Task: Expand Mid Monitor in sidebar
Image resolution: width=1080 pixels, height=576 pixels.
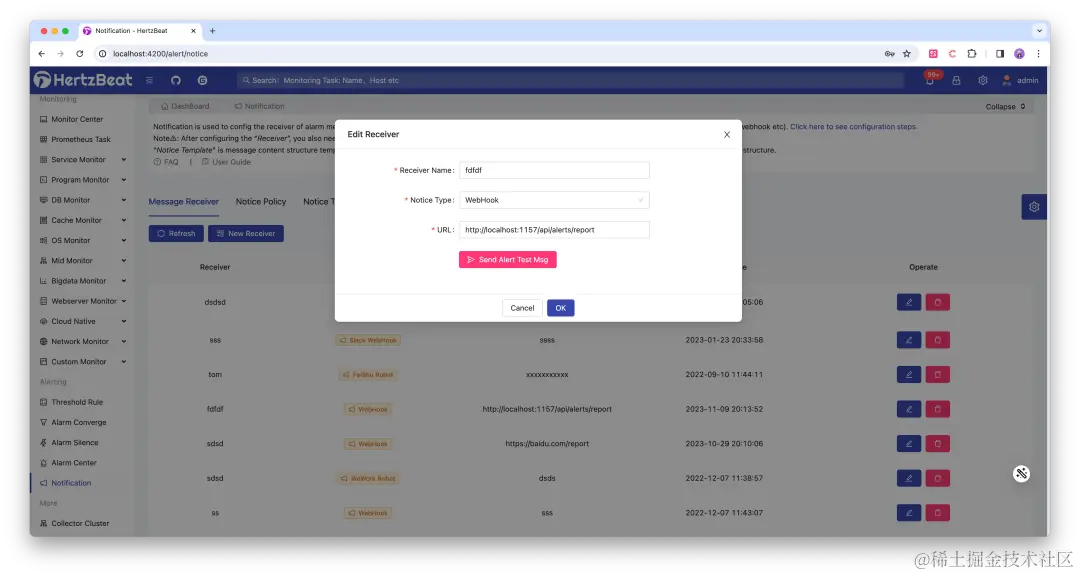Action: (x=83, y=260)
